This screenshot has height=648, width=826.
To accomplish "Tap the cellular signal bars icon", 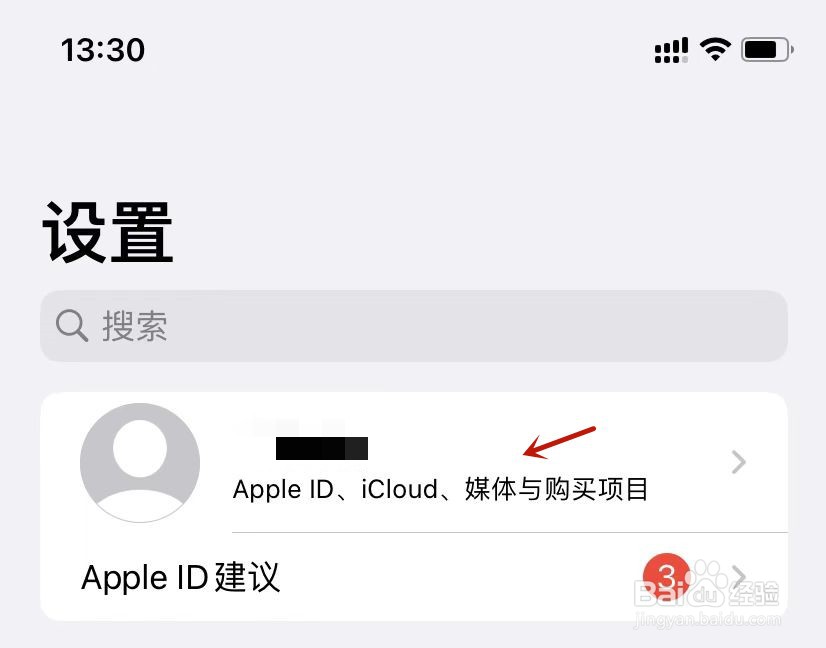I will (x=671, y=50).
